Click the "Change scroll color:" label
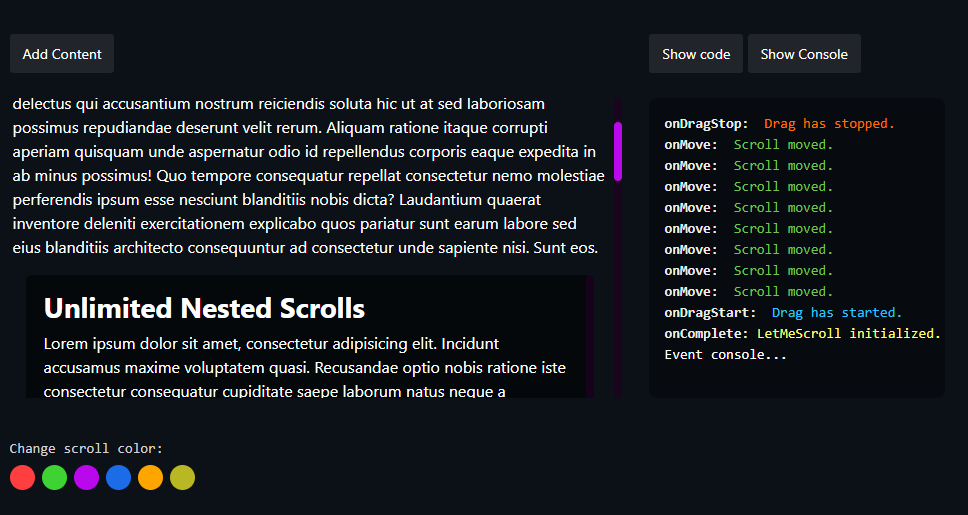This screenshot has height=515, width=968. (x=86, y=449)
